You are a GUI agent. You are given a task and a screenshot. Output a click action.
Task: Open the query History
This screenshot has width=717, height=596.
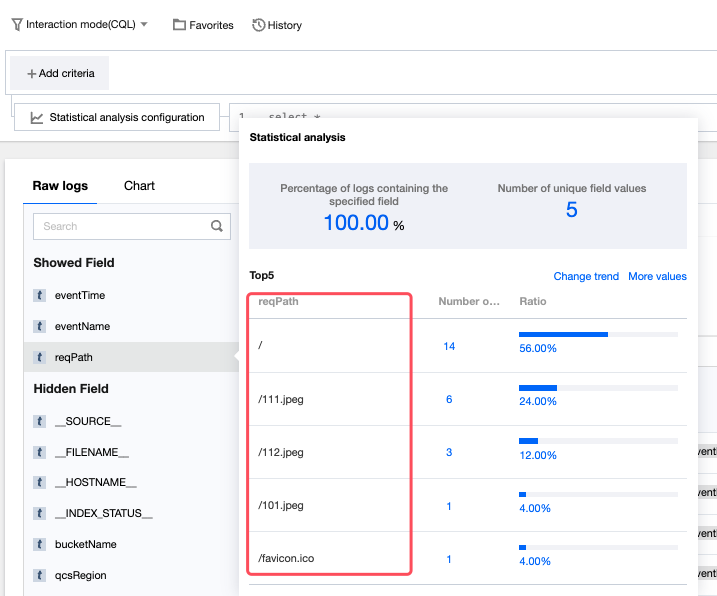point(277,25)
